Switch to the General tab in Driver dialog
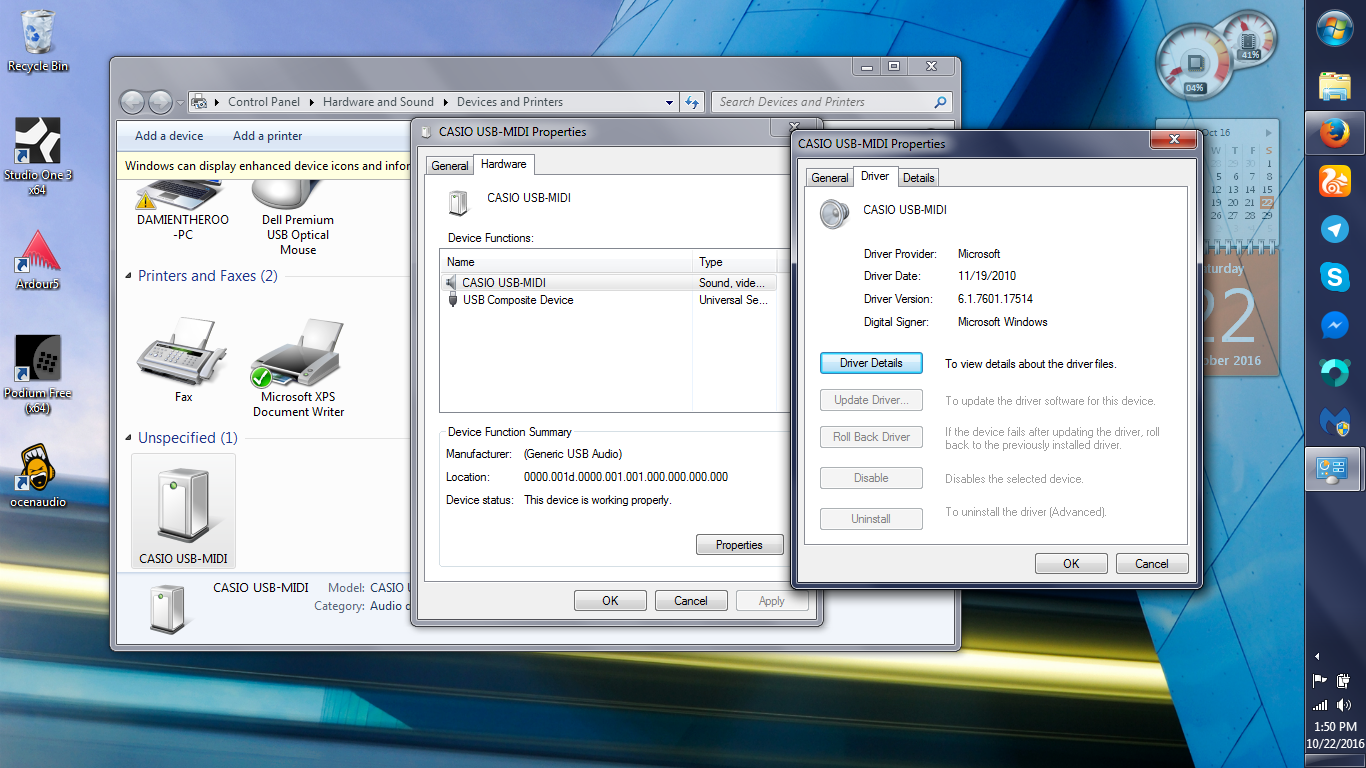The image size is (1366, 768). (x=830, y=178)
